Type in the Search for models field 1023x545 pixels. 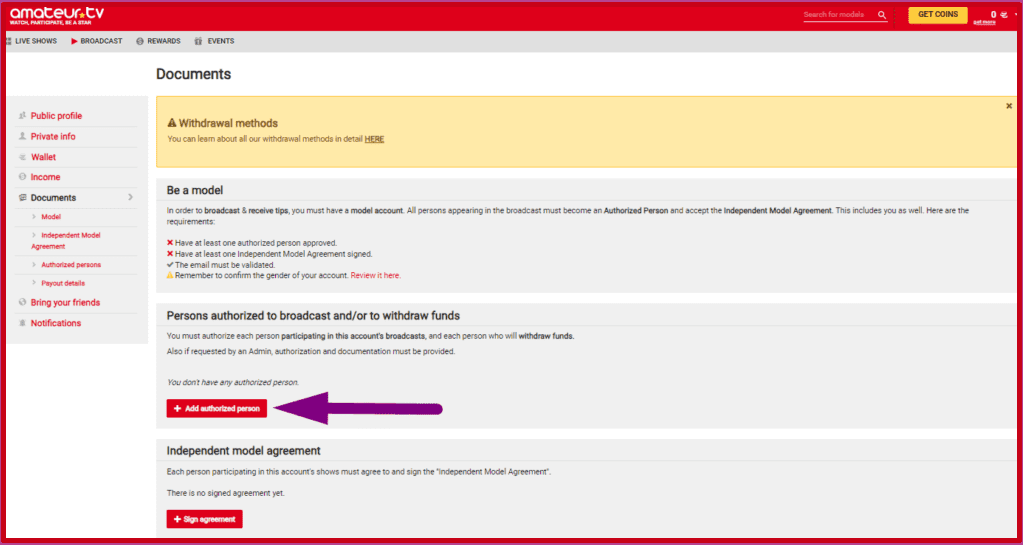point(837,15)
